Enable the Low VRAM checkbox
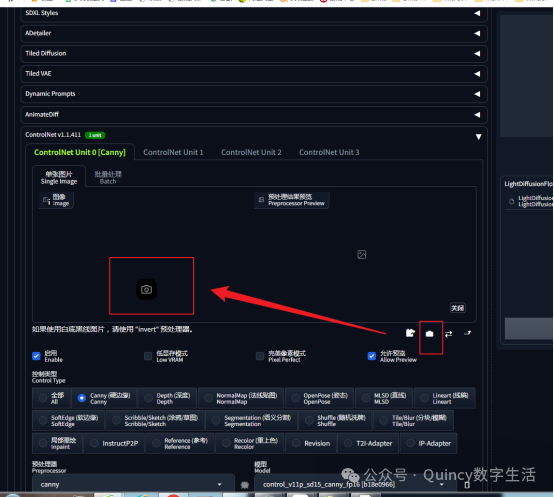This screenshot has height=497, width=554. [148, 356]
